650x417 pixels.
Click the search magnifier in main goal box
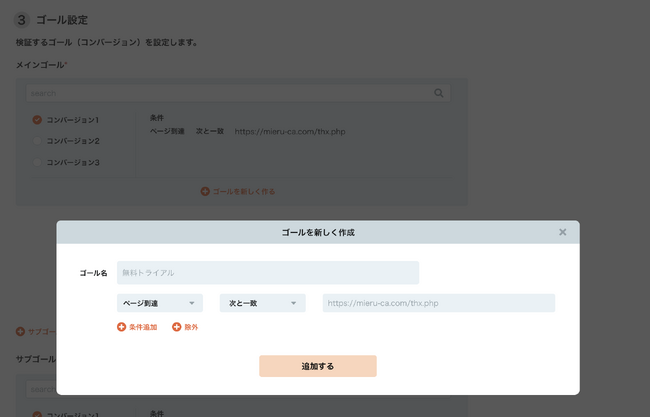point(439,93)
